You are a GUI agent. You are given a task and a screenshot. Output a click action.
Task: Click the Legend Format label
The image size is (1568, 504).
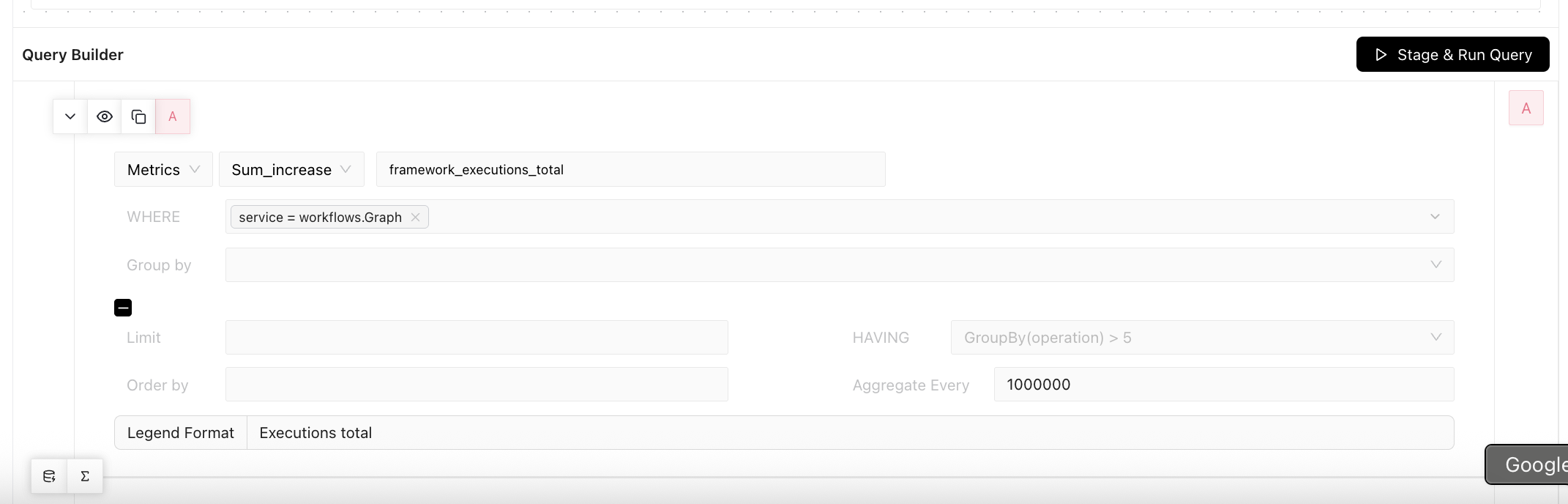click(x=181, y=432)
